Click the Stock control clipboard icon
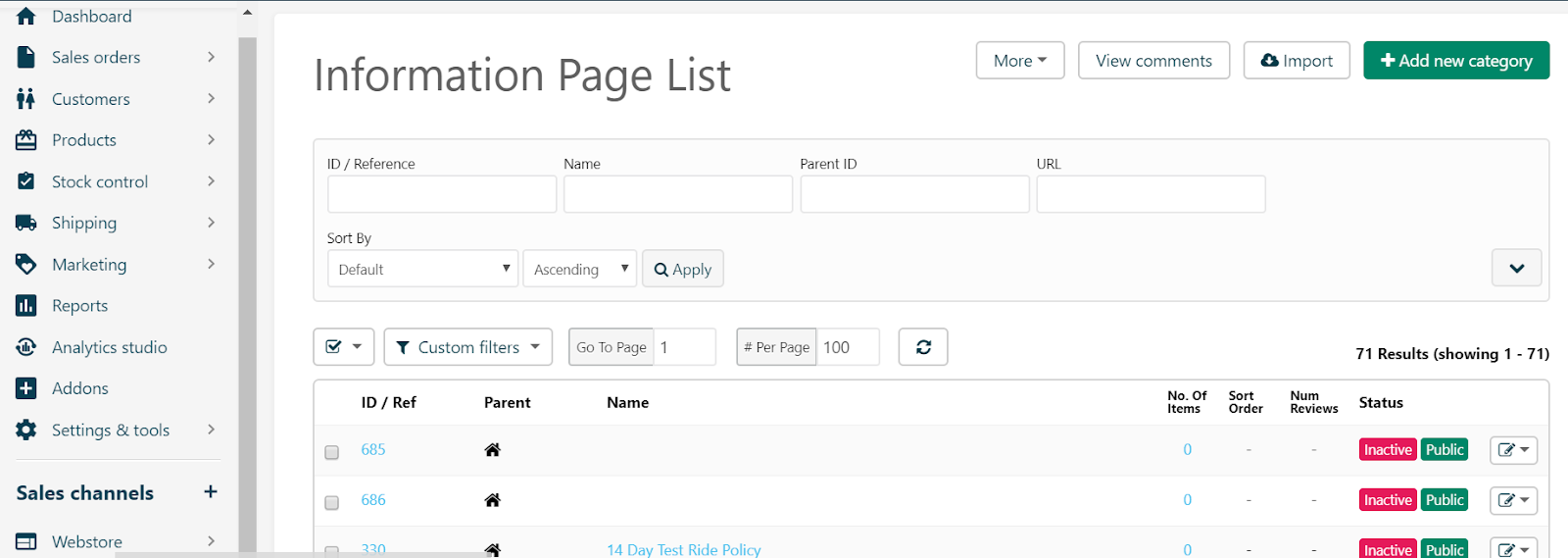This screenshot has width=1568, height=558. 26,181
